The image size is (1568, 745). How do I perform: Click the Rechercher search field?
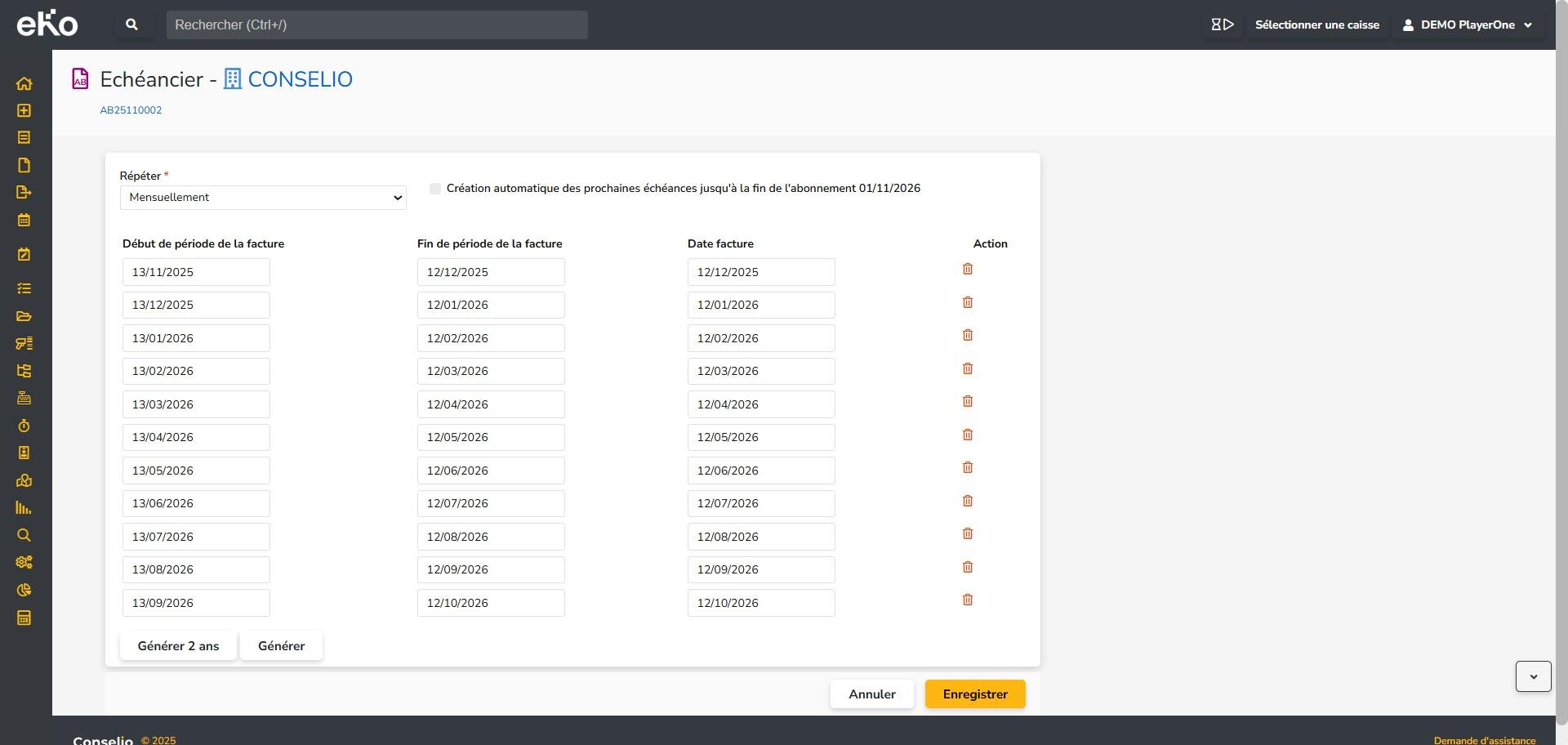376,25
